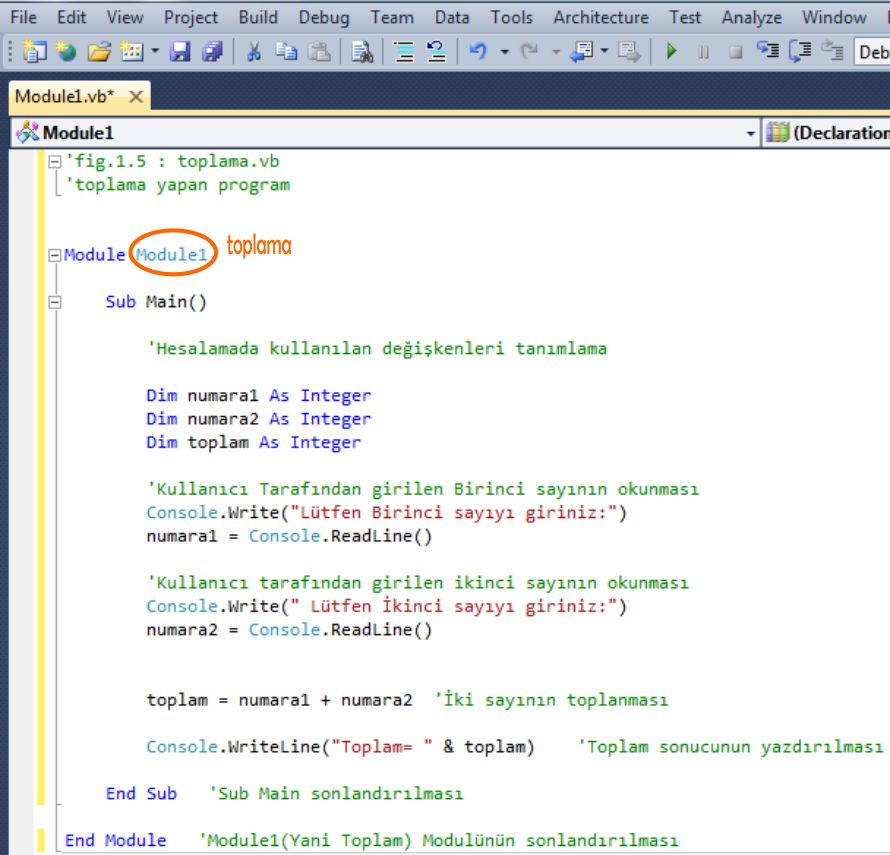Open the Window menu
Image resolution: width=890 pixels, height=855 pixels.
pos(834,18)
